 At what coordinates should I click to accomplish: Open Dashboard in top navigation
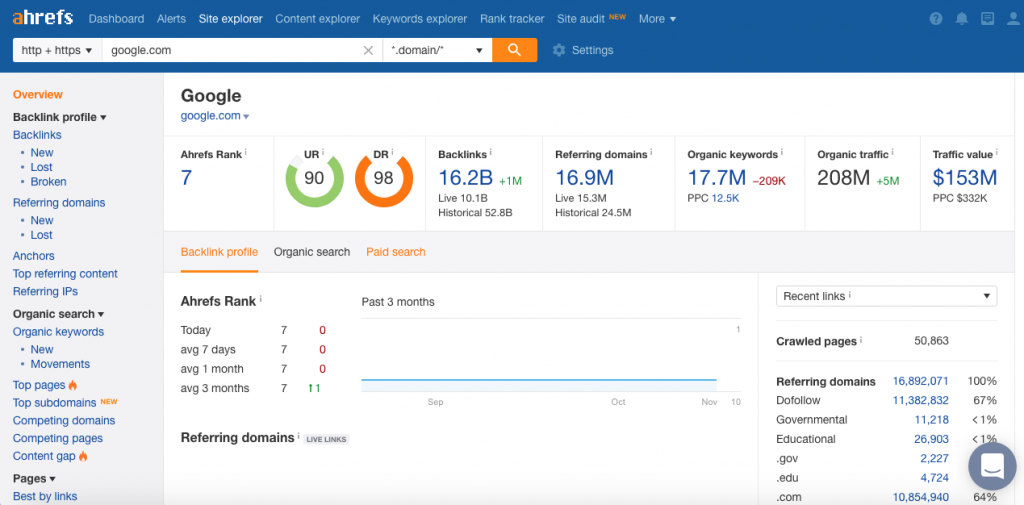(116, 19)
